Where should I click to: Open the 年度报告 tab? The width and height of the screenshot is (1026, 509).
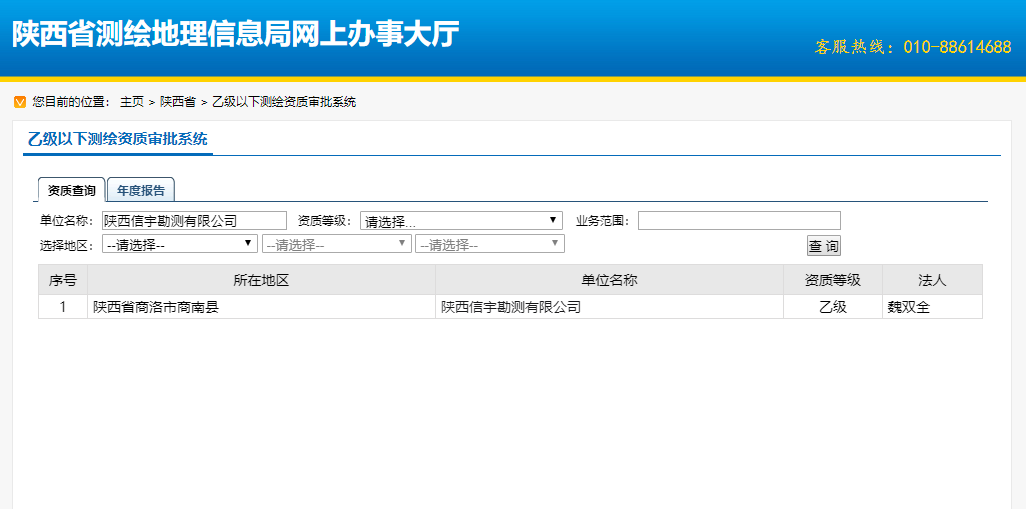coord(141,190)
